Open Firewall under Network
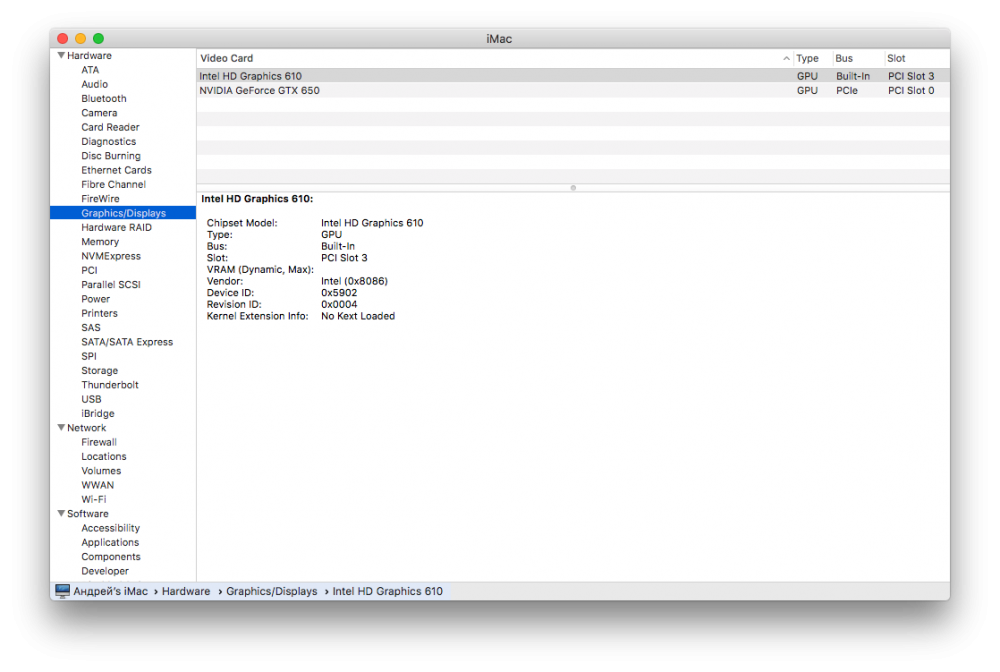 pyautogui.click(x=99, y=442)
